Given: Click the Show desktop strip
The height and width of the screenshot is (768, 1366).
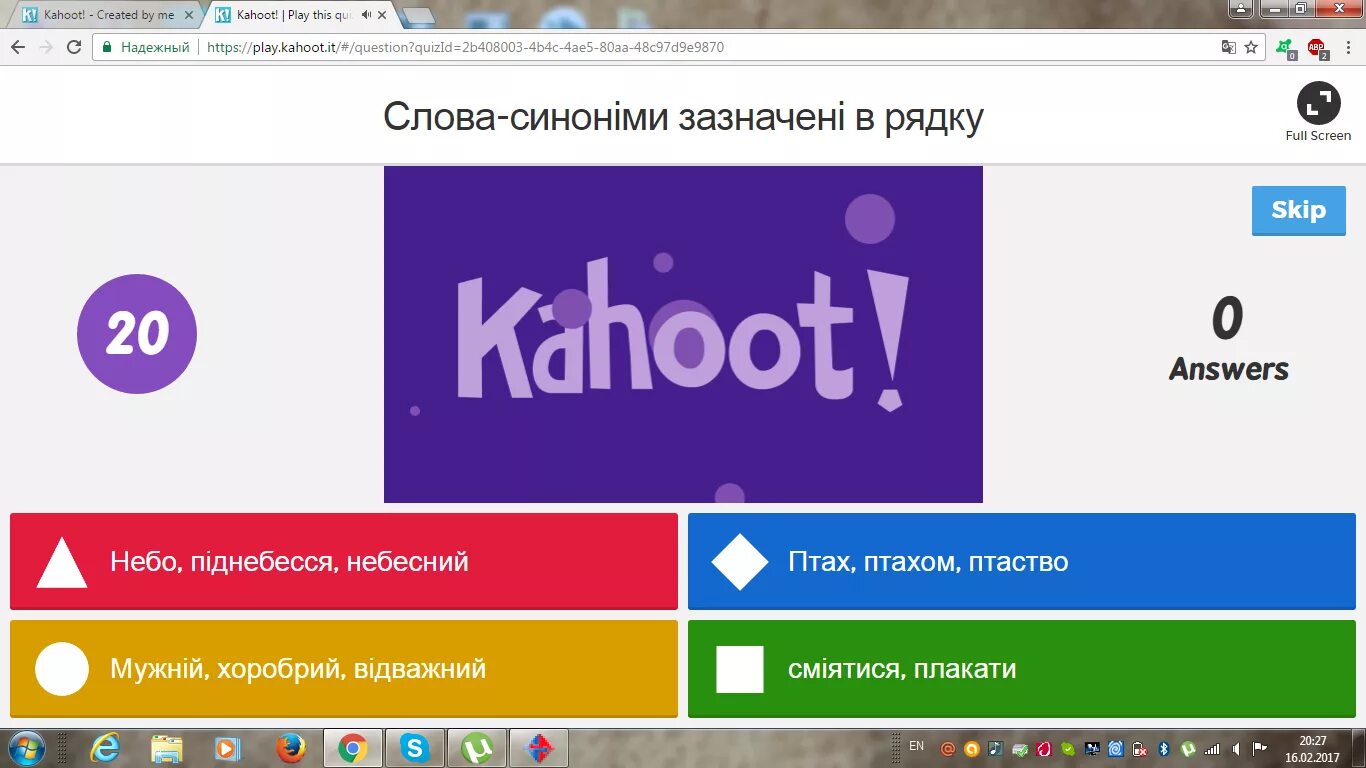Looking at the screenshot, I should coord(1359,748).
